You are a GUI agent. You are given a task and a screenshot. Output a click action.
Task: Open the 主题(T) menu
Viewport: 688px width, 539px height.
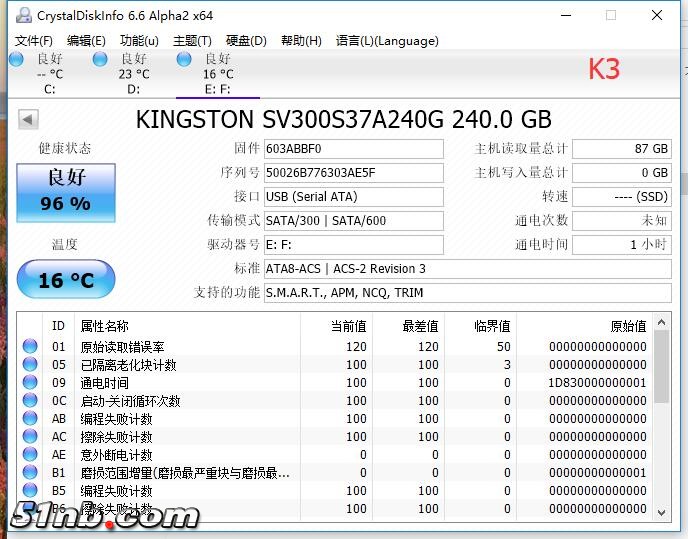click(x=192, y=41)
